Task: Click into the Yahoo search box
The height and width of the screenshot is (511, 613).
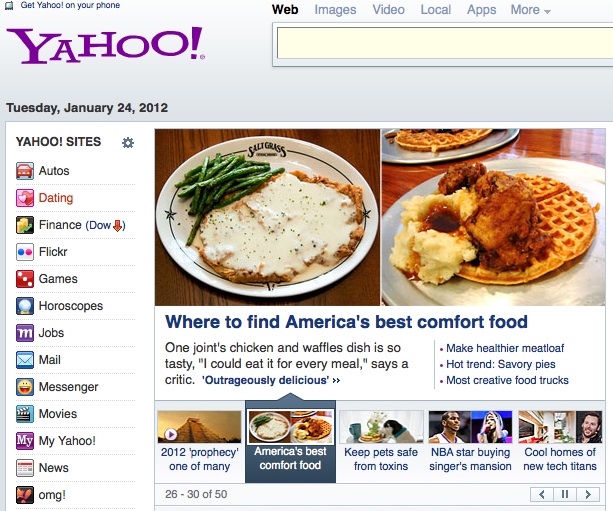Action: [x=445, y=43]
